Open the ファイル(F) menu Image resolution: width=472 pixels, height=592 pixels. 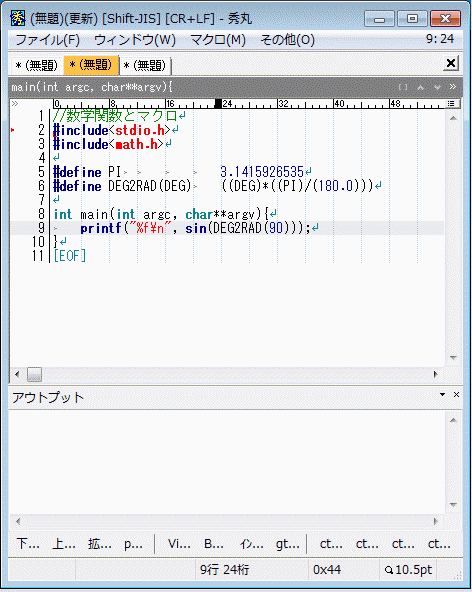tap(48, 40)
